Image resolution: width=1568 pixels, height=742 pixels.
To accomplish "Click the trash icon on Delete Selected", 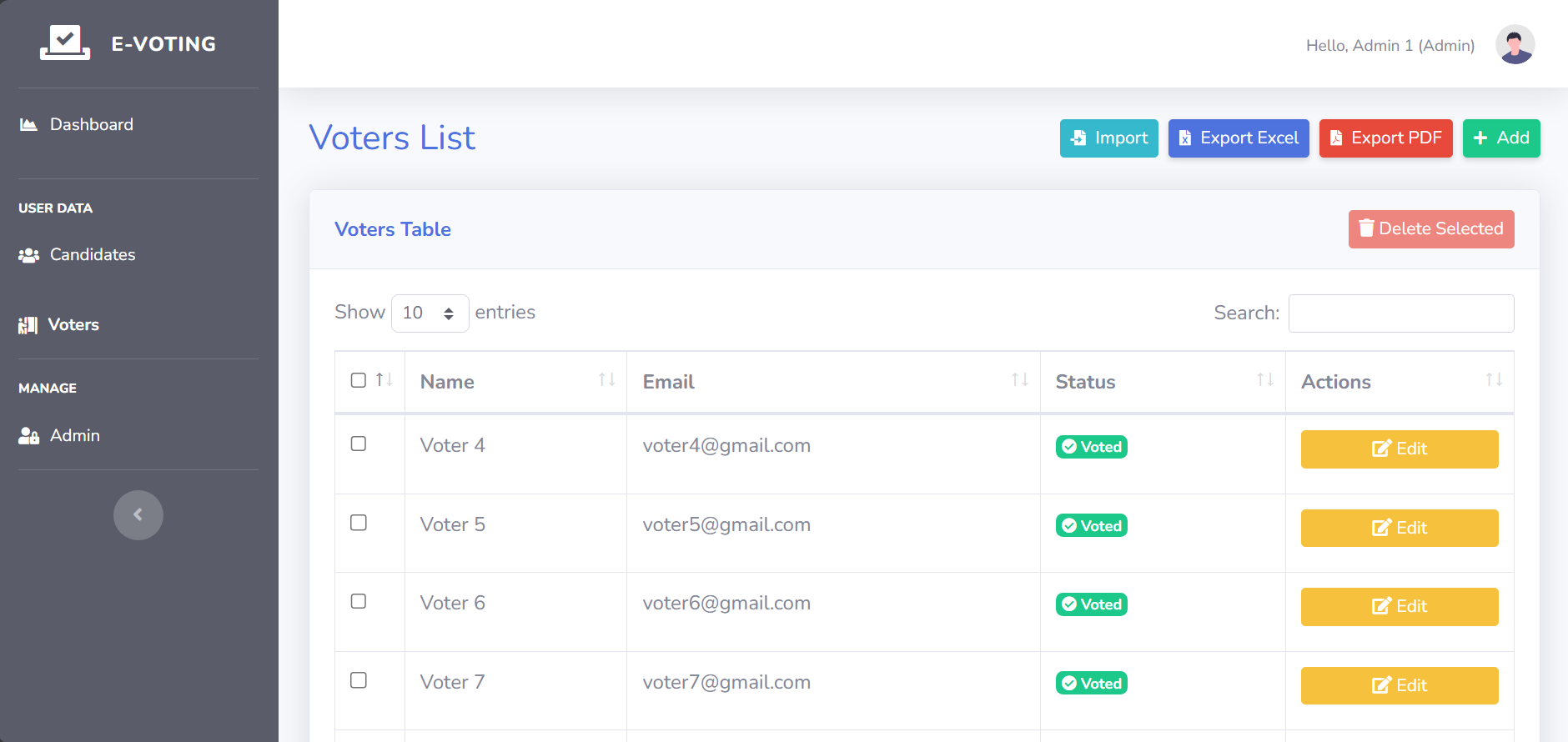I will (x=1366, y=228).
